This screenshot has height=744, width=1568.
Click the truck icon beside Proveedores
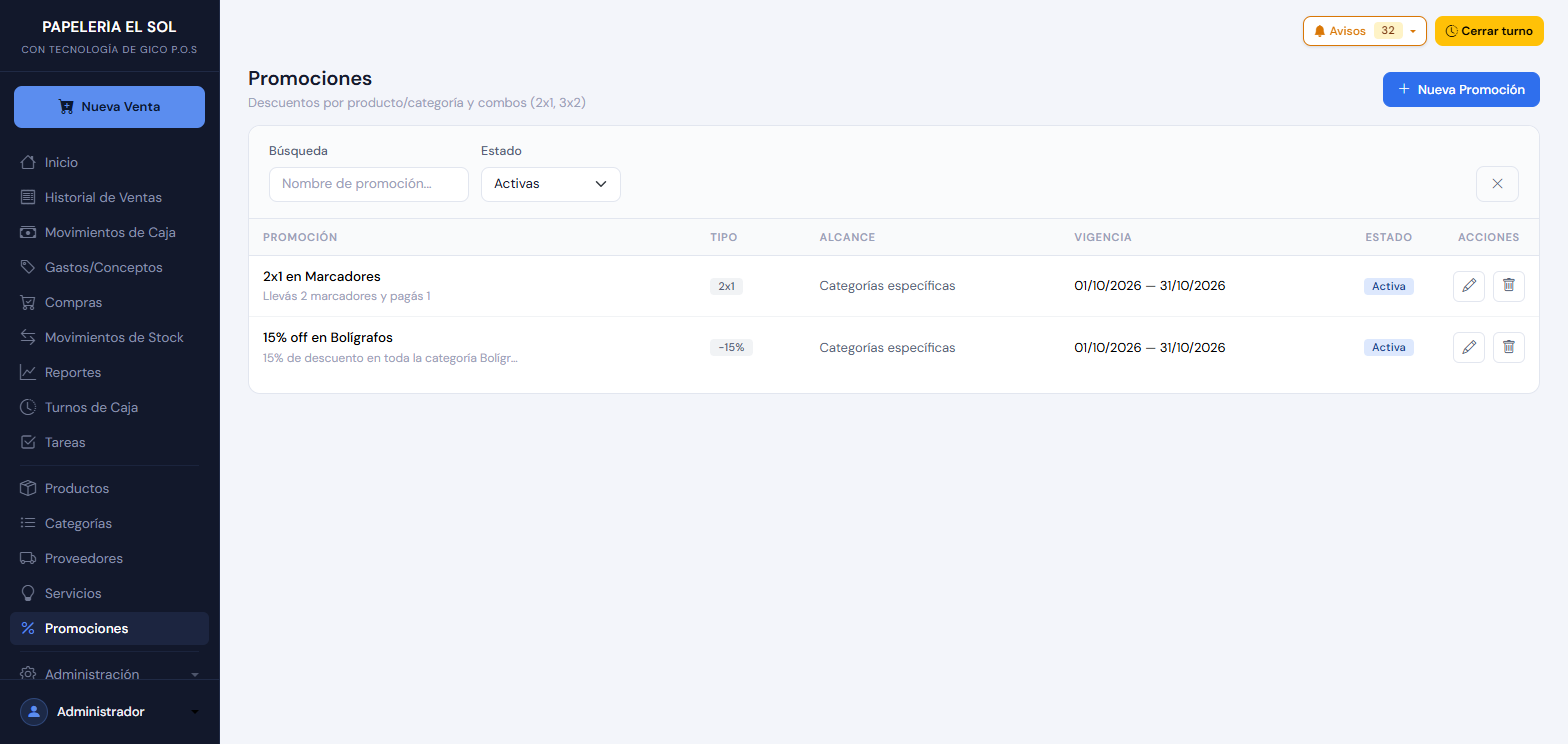(28, 558)
